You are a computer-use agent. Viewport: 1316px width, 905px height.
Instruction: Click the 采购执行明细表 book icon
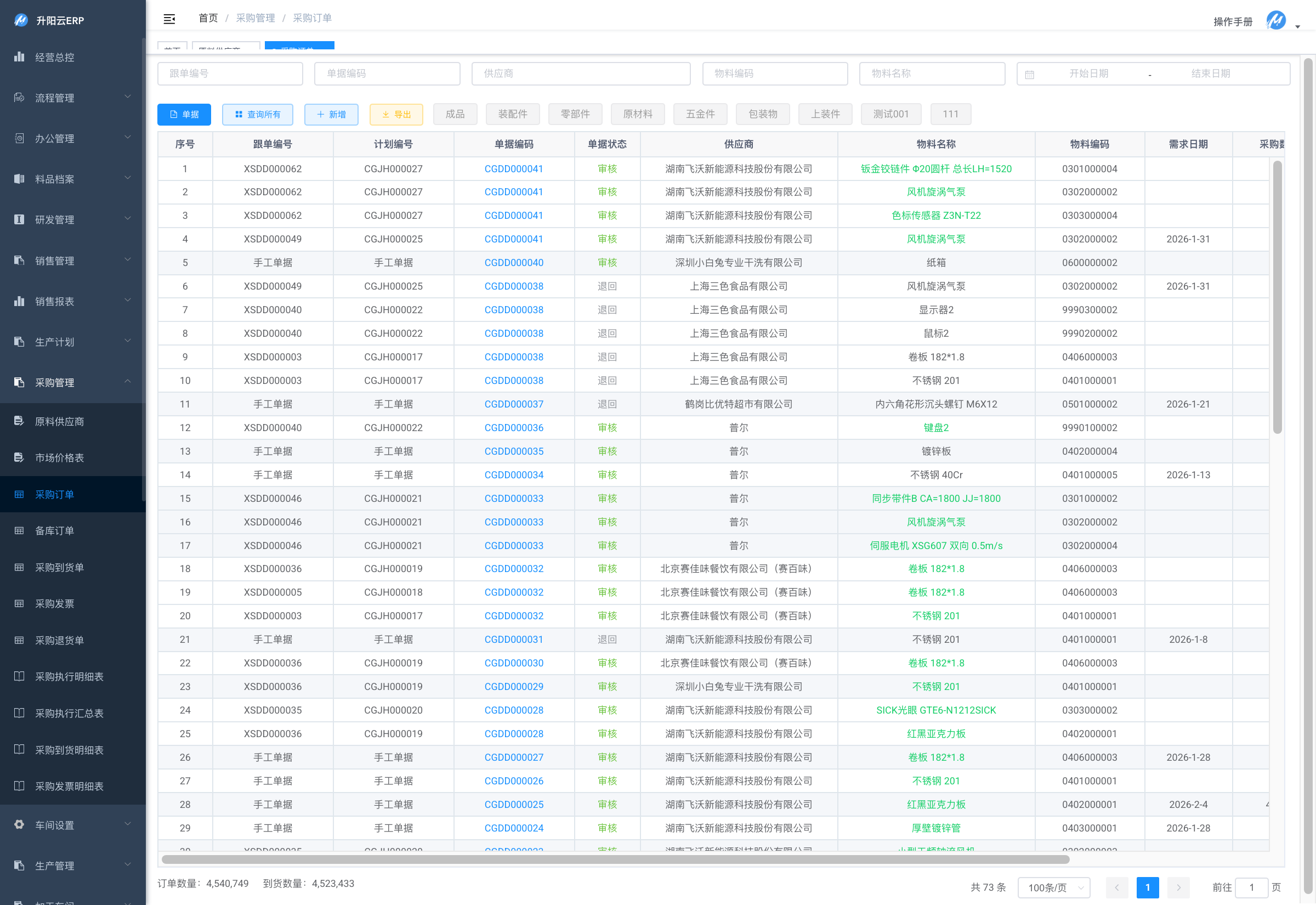(x=19, y=676)
